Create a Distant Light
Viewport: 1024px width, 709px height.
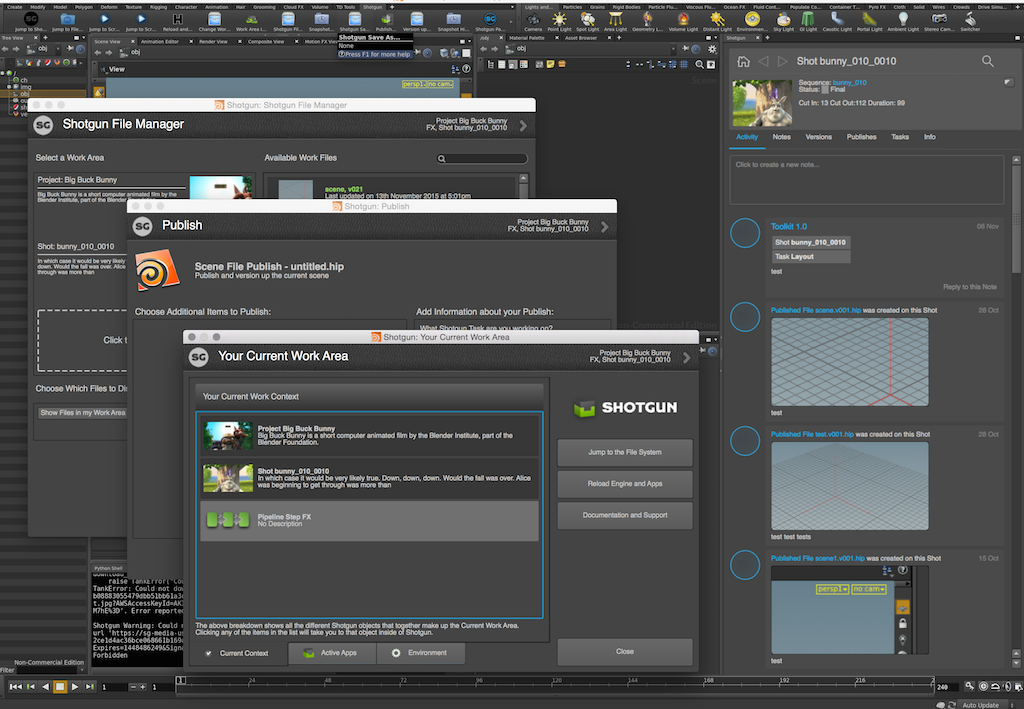[717, 22]
